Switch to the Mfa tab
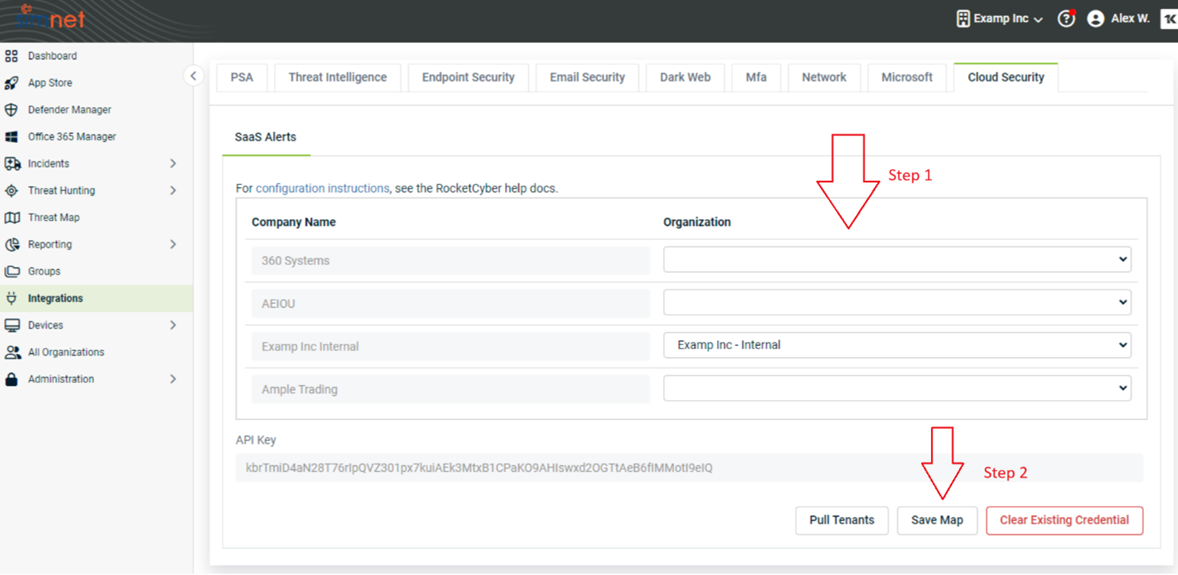The image size is (1178, 575). point(756,77)
